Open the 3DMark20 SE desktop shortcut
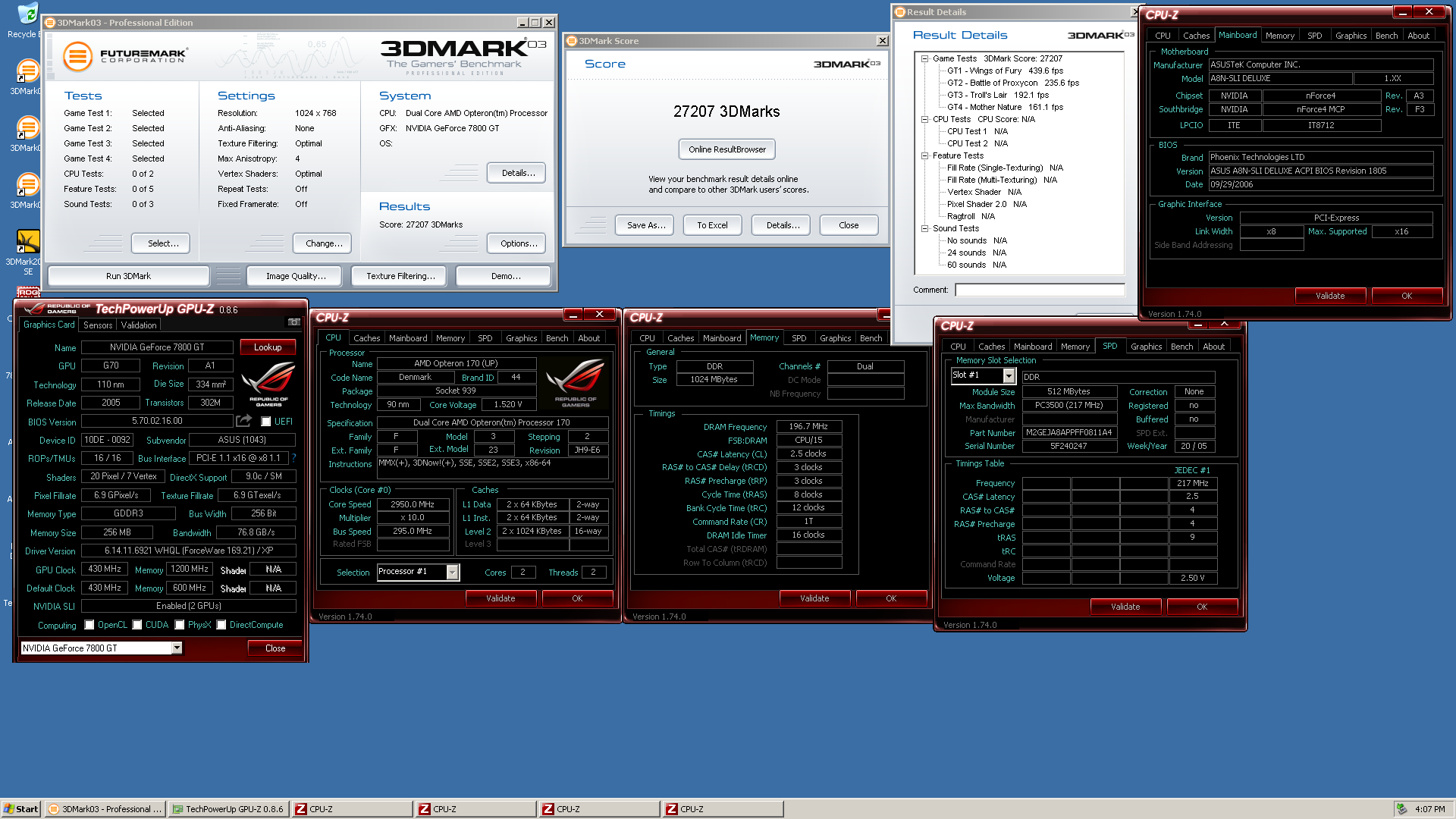The height and width of the screenshot is (819, 1456). 27,253
